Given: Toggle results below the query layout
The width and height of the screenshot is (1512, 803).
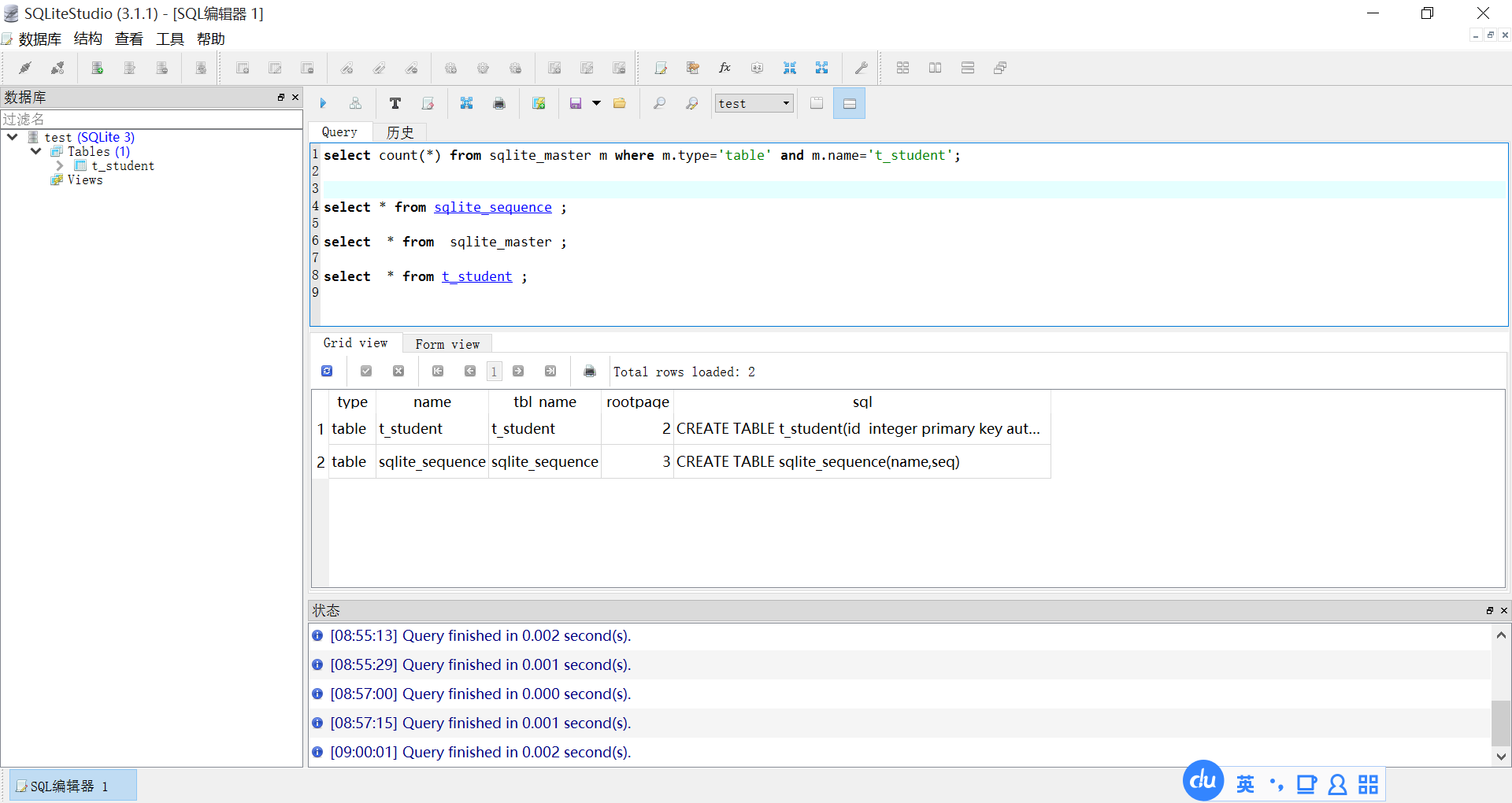Looking at the screenshot, I should tap(849, 103).
